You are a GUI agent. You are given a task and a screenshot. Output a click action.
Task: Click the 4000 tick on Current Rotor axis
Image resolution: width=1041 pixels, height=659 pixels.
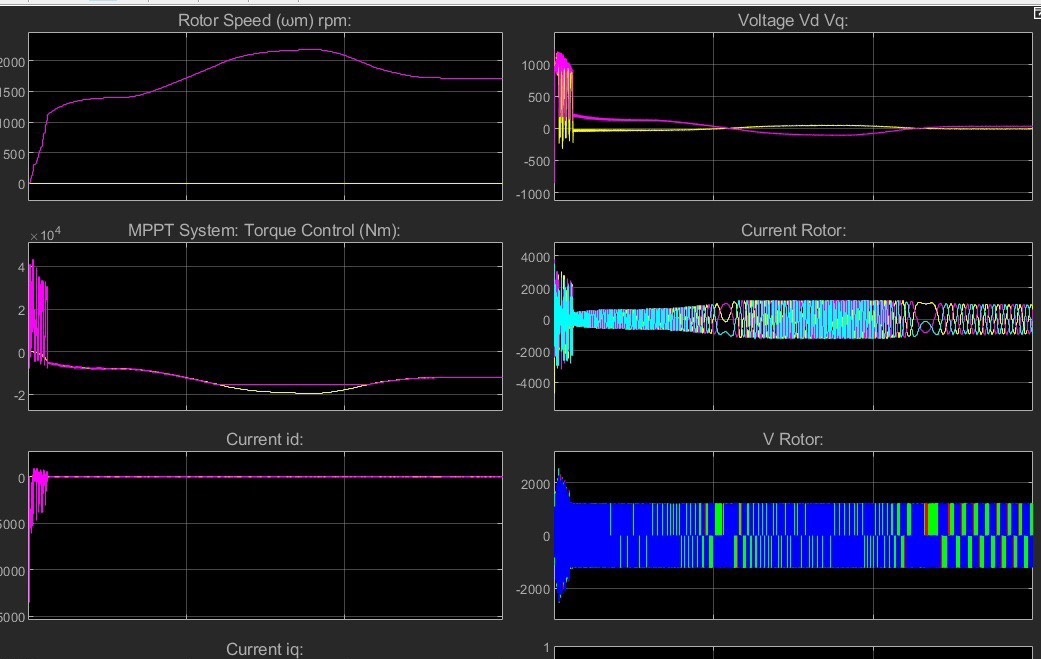tap(536, 257)
